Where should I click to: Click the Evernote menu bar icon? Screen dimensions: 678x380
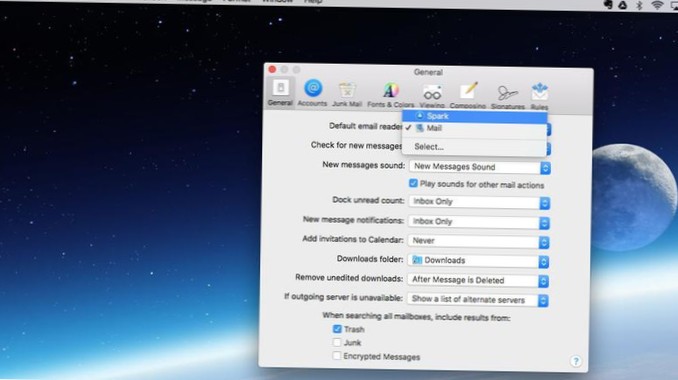[608, 4]
